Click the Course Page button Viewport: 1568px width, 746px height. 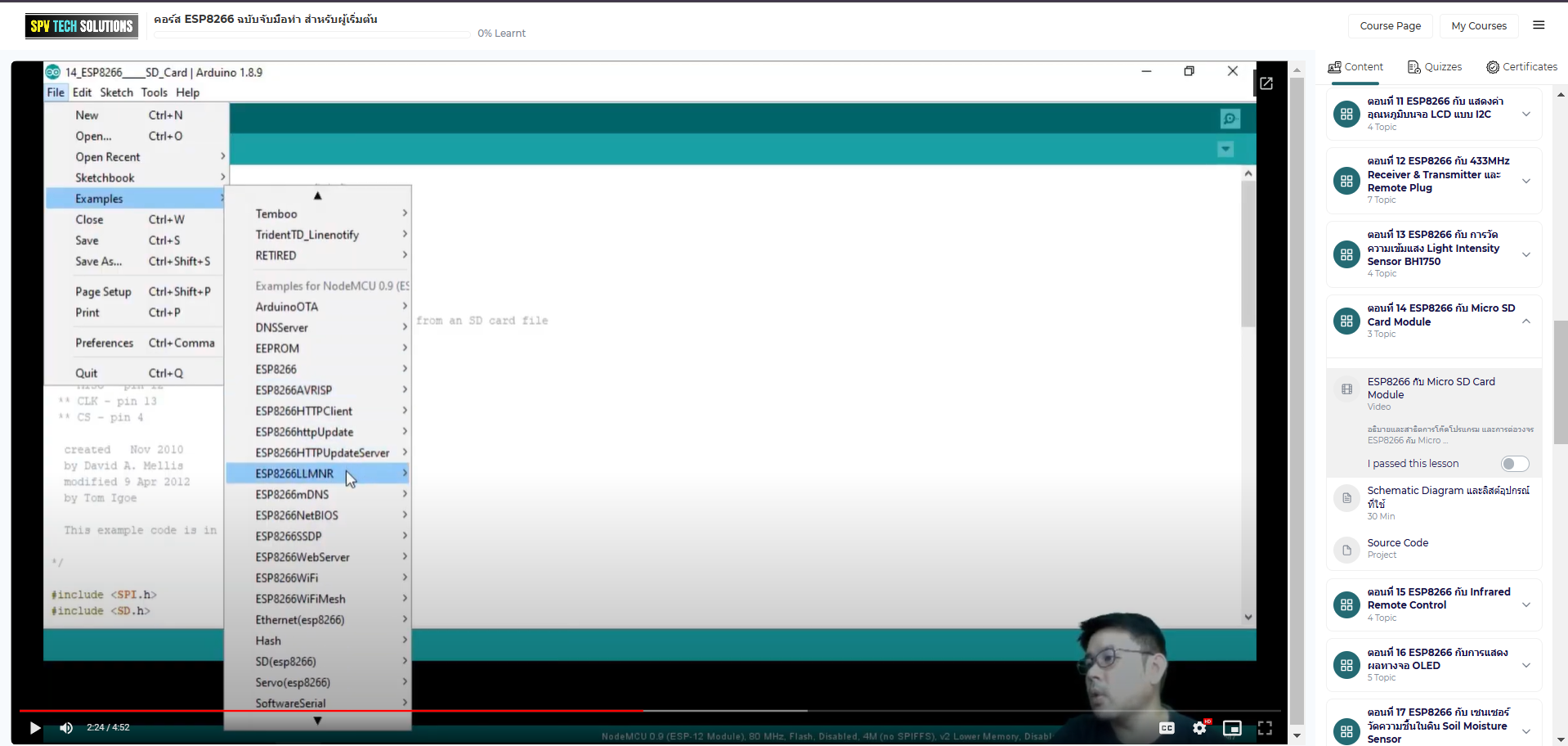[1391, 26]
